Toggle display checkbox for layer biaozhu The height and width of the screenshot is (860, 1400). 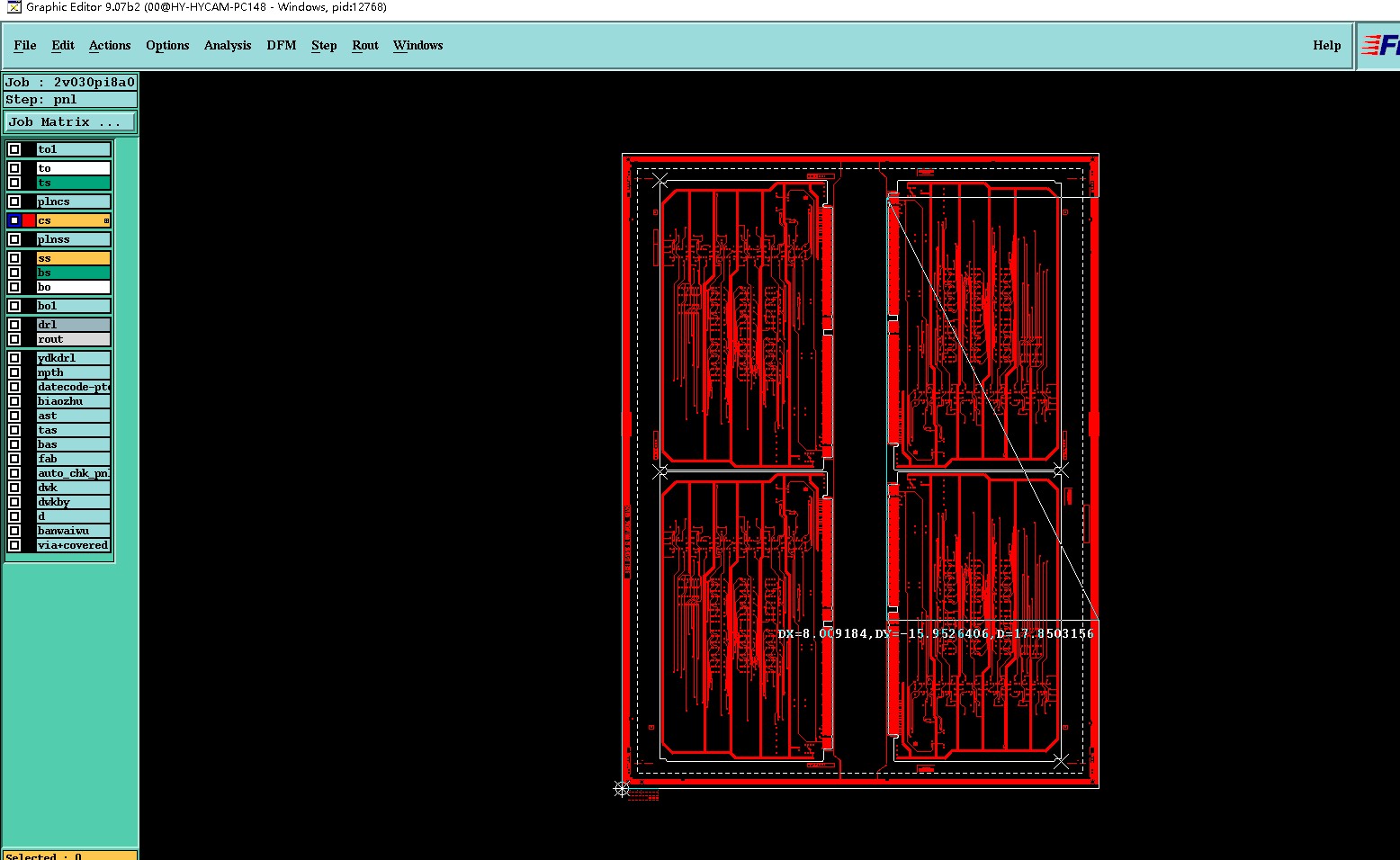[x=14, y=401]
